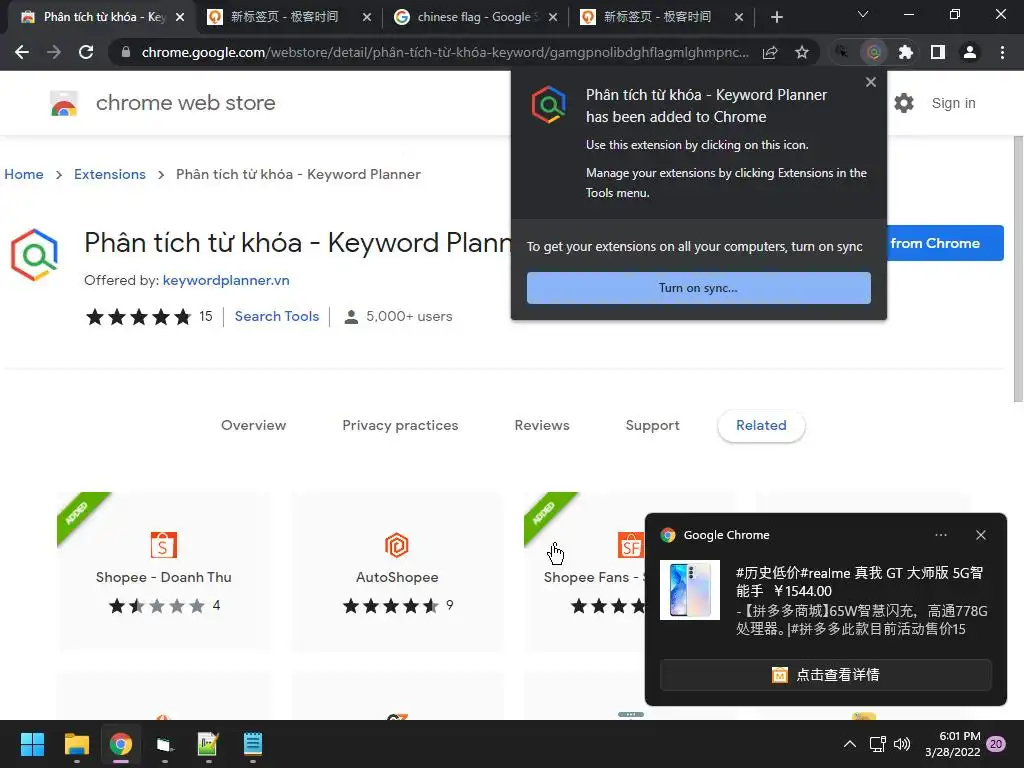Click Turn on sync button

699,288
